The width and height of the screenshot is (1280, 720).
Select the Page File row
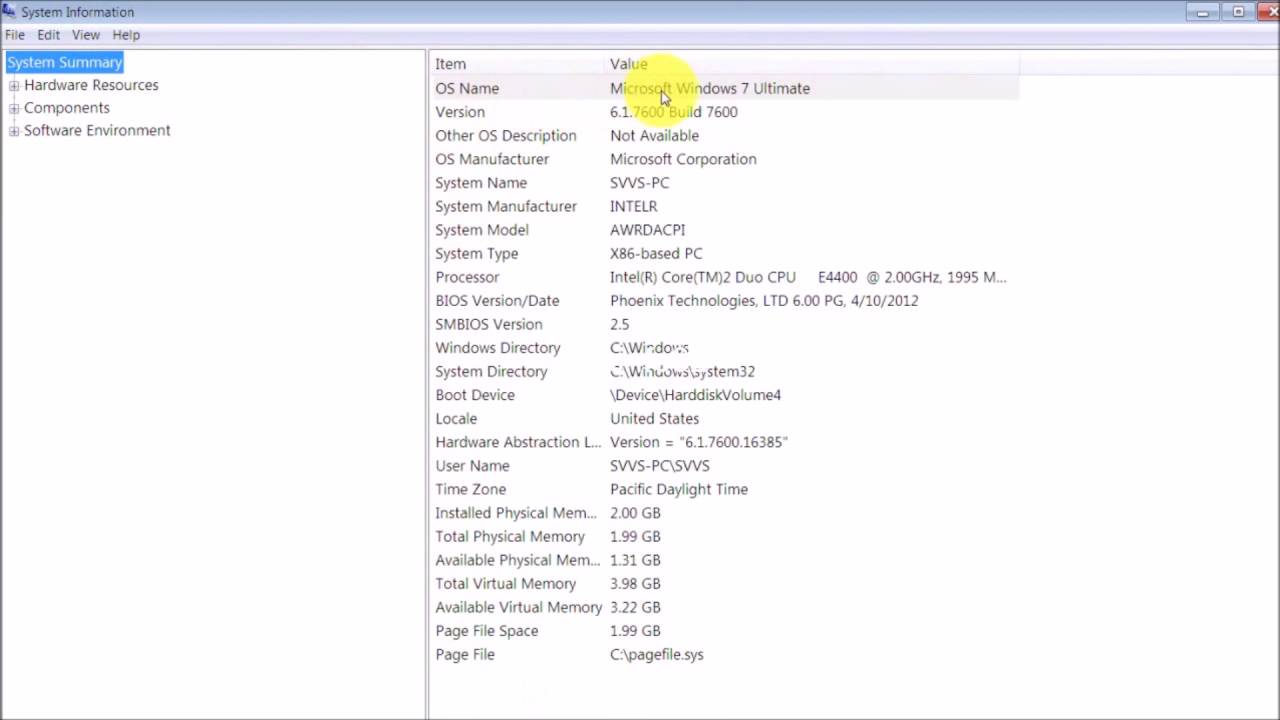[x=725, y=655]
